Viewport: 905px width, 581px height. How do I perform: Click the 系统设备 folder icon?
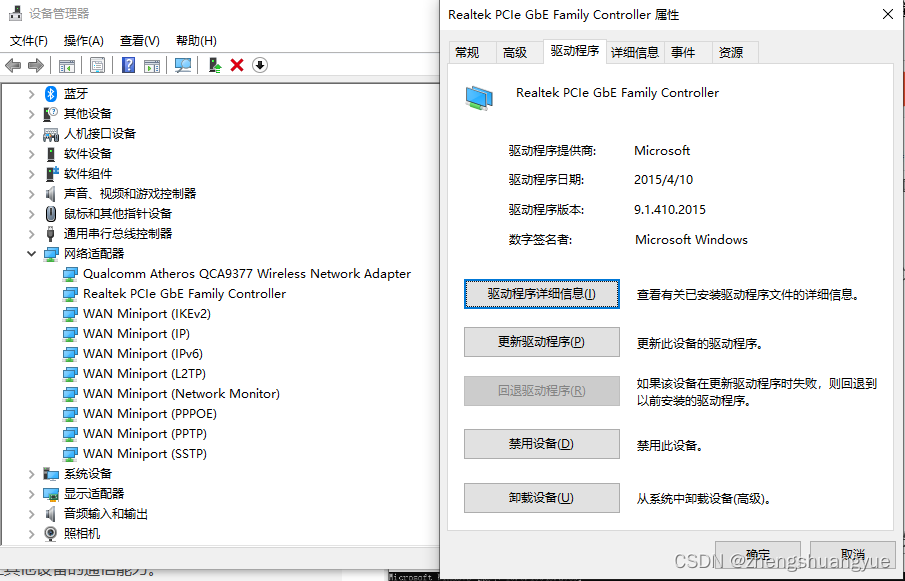[x=51, y=474]
